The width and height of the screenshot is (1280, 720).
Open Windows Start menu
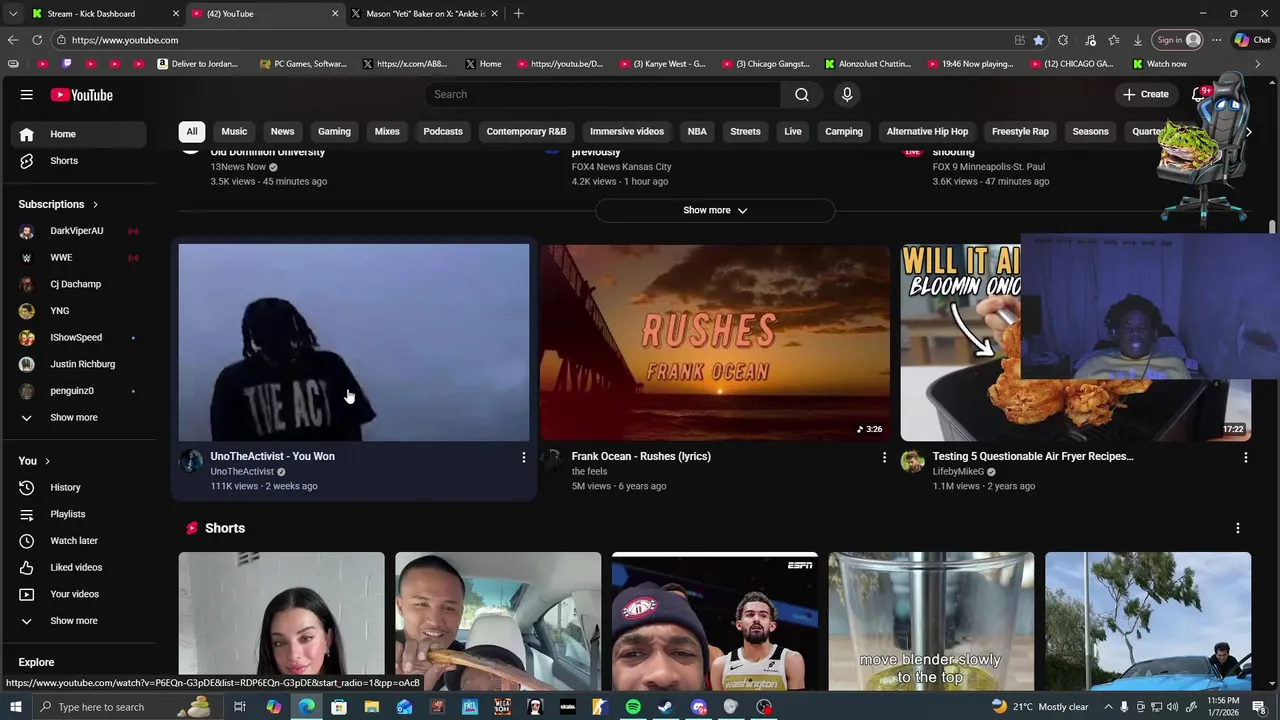point(15,707)
